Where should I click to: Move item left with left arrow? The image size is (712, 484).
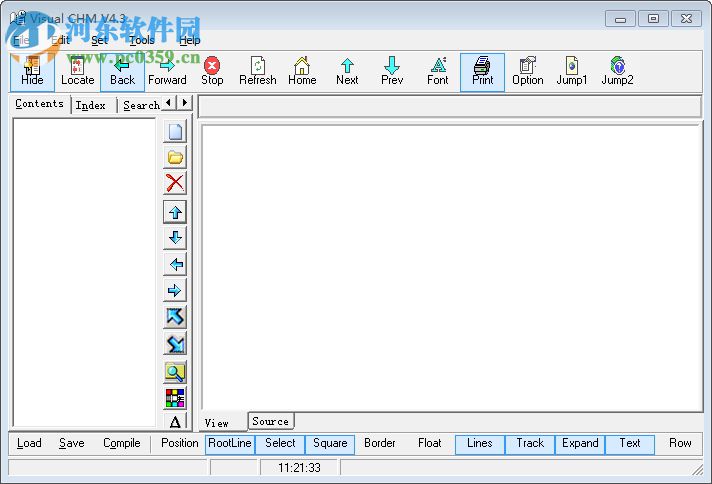175,264
